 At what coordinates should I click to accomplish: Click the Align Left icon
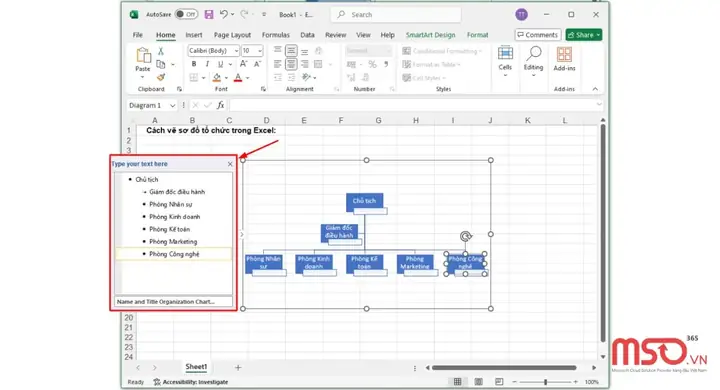[278, 64]
